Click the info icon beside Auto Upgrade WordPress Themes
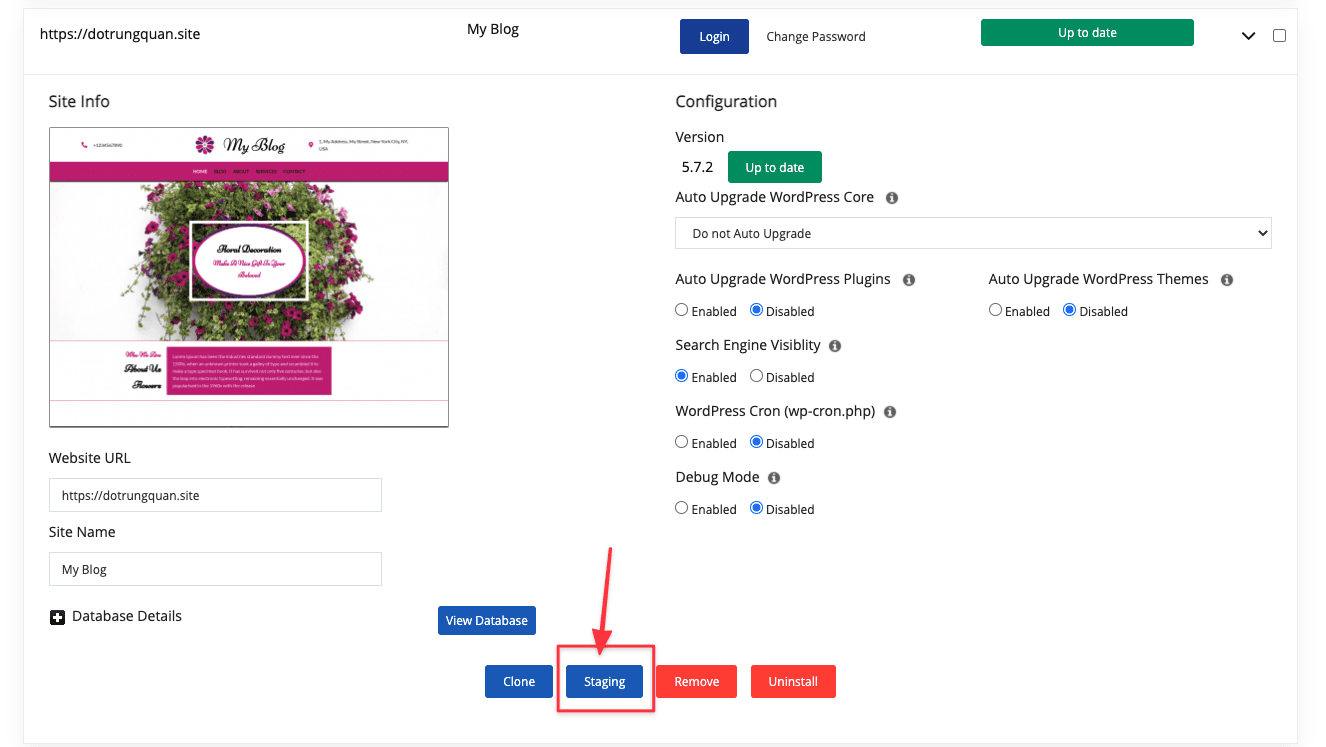Screen dimensions: 1326x747 [1226, 280]
